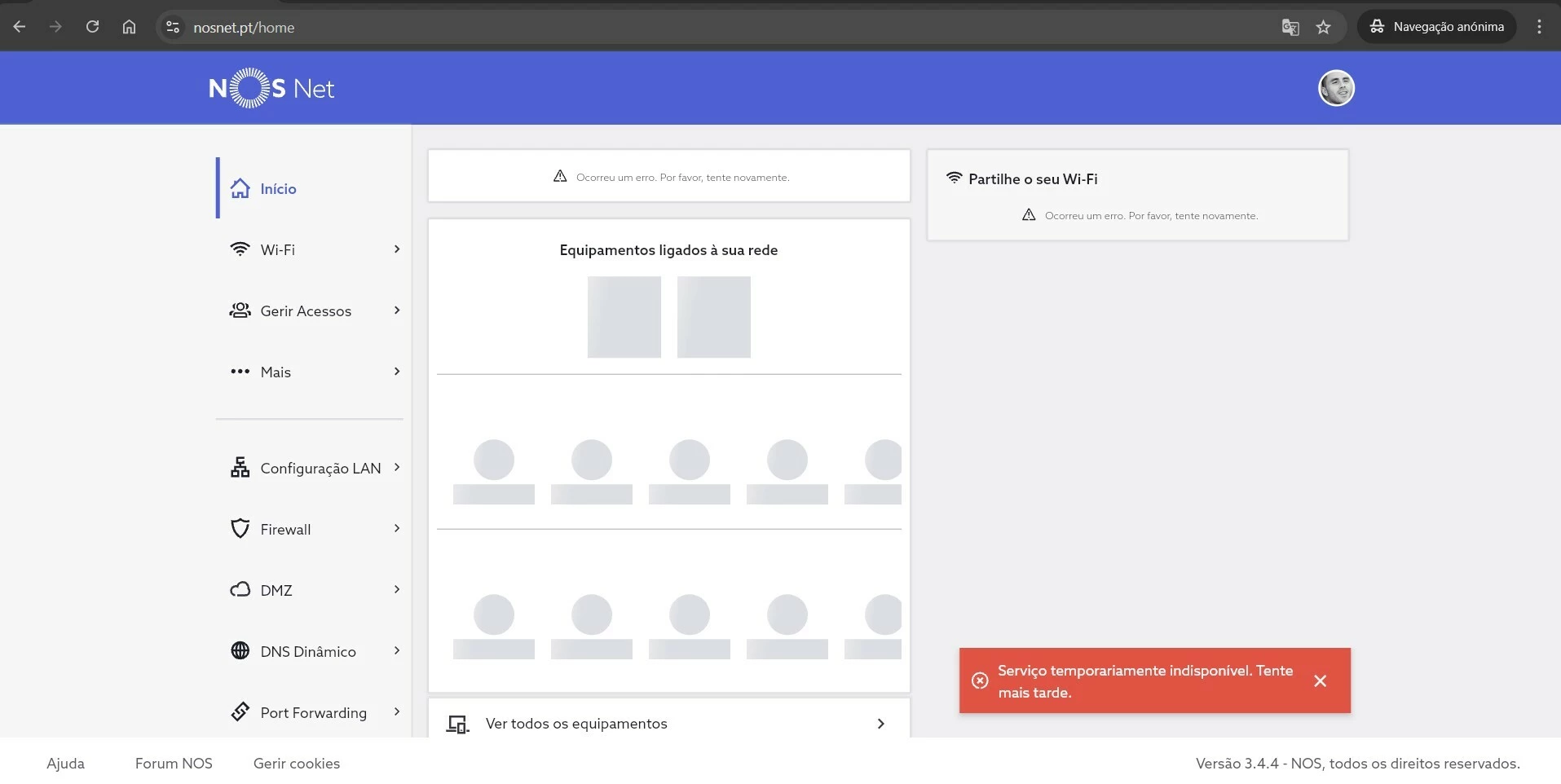Image resolution: width=1561 pixels, height=784 pixels.
Task: Expand the Gerir Acessos chevron
Action: (397, 311)
